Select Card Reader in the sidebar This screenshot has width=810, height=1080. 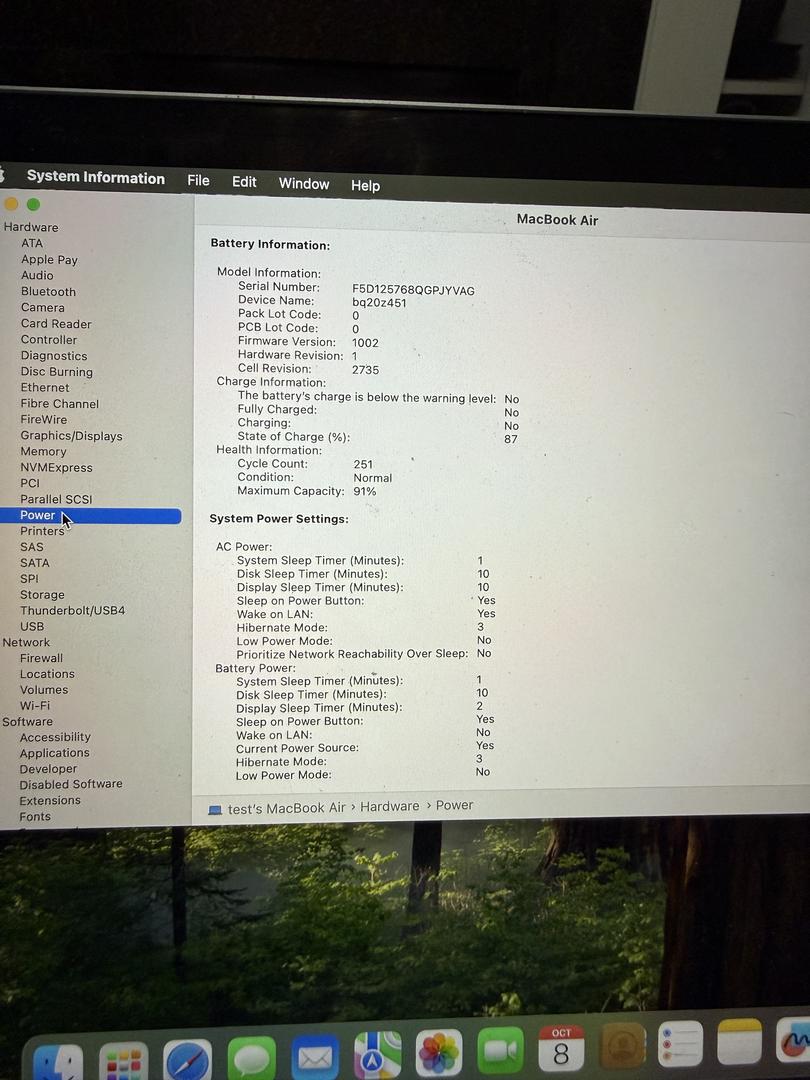pos(56,324)
